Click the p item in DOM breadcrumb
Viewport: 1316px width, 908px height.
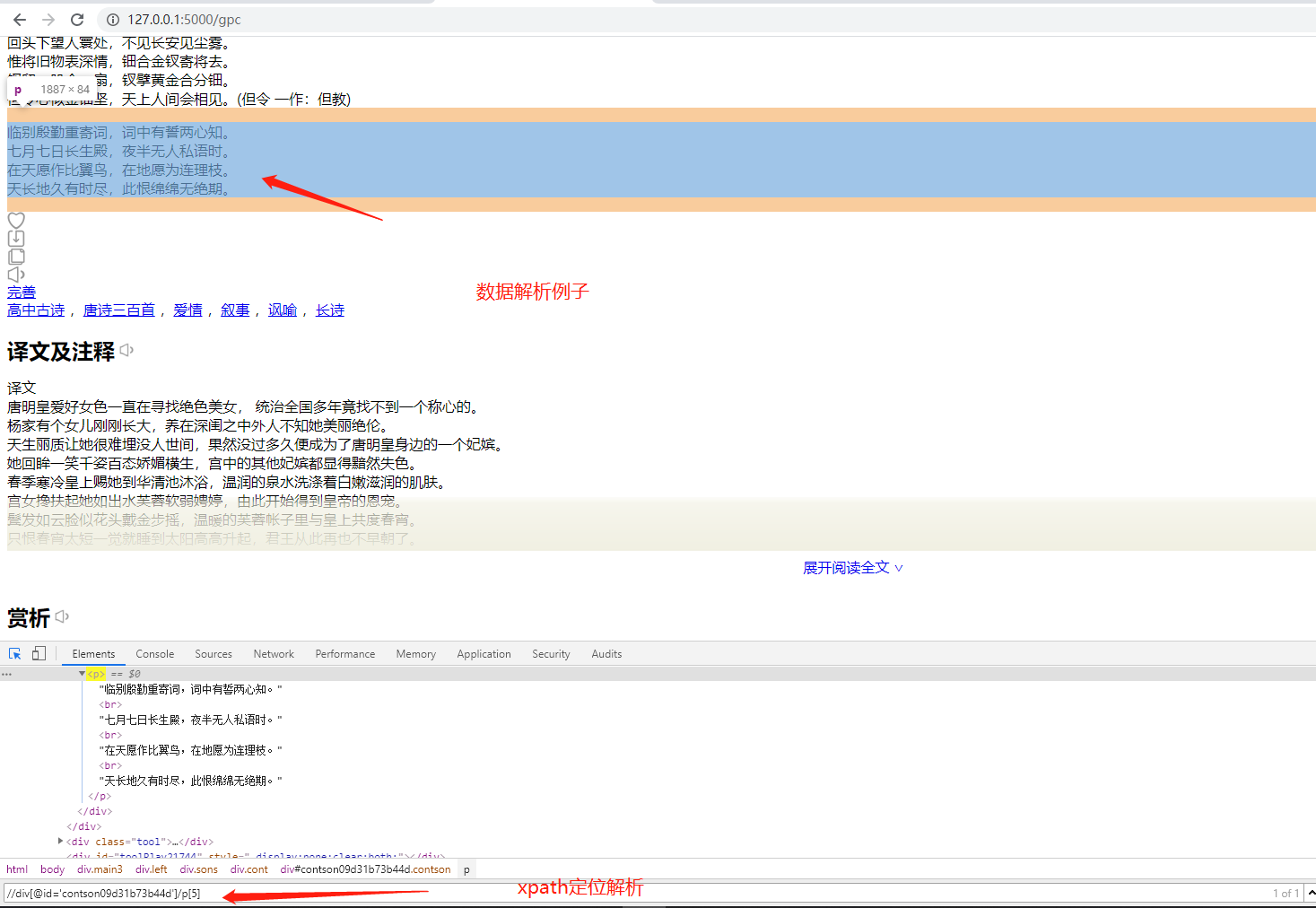(x=466, y=869)
